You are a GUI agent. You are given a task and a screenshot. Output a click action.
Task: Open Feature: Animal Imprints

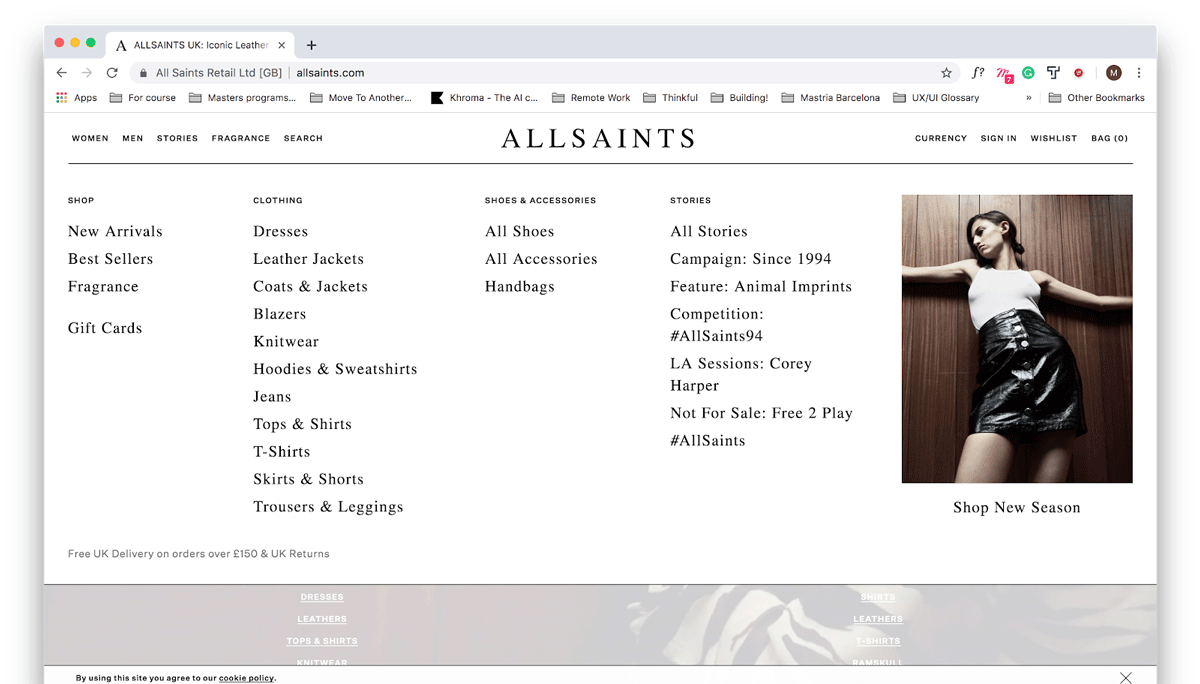coord(761,286)
